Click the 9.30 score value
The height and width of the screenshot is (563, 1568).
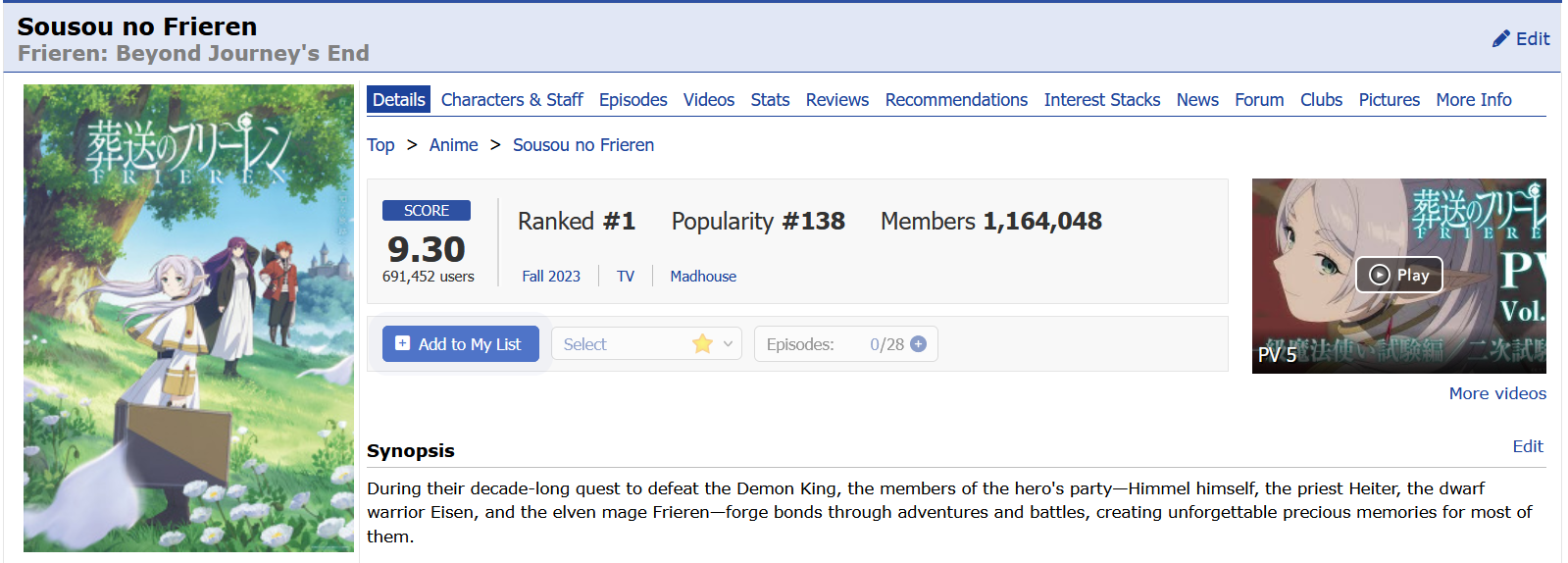point(427,249)
